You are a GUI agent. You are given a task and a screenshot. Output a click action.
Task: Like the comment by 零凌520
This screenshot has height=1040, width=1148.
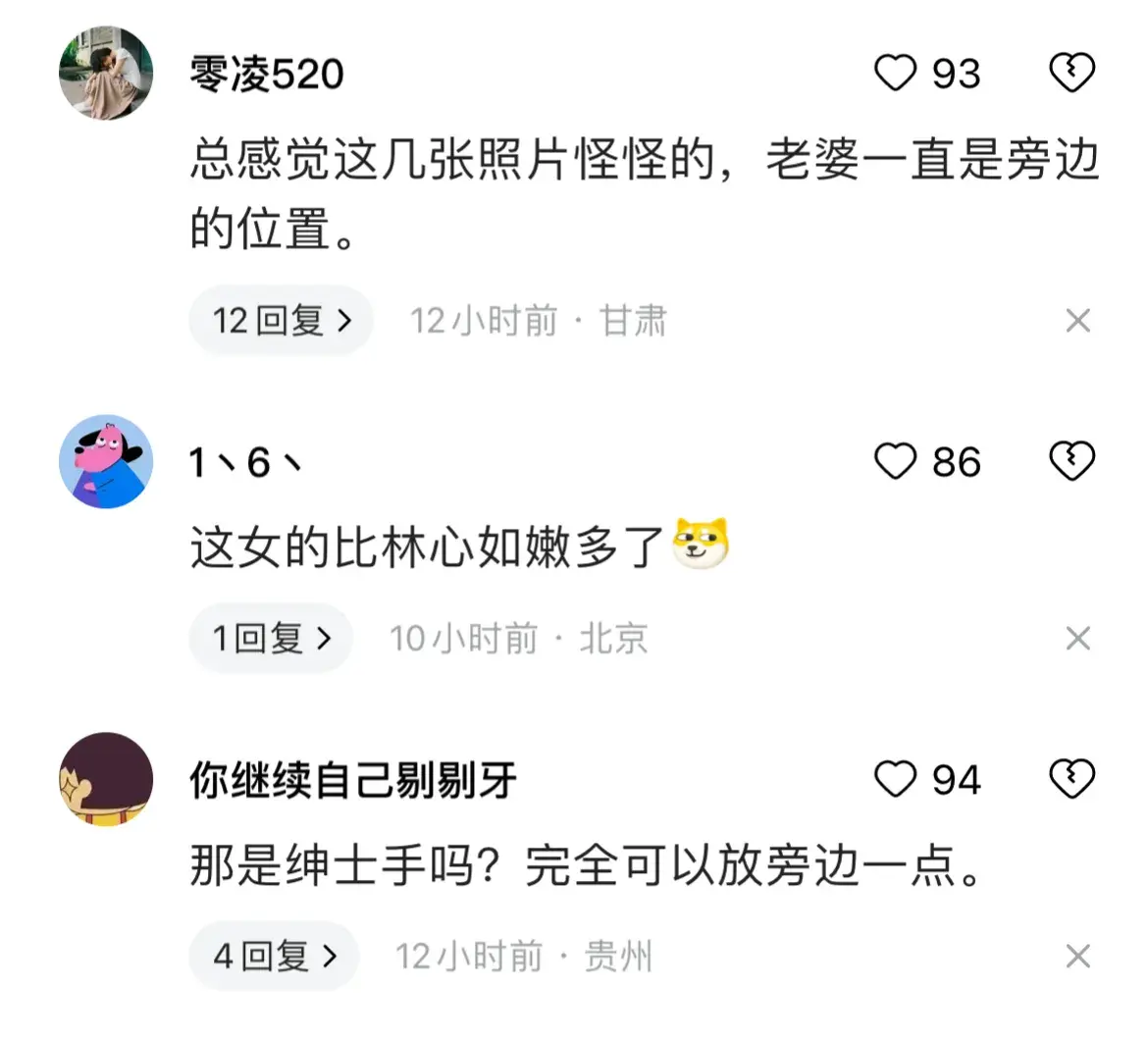(x=896, y=74)
